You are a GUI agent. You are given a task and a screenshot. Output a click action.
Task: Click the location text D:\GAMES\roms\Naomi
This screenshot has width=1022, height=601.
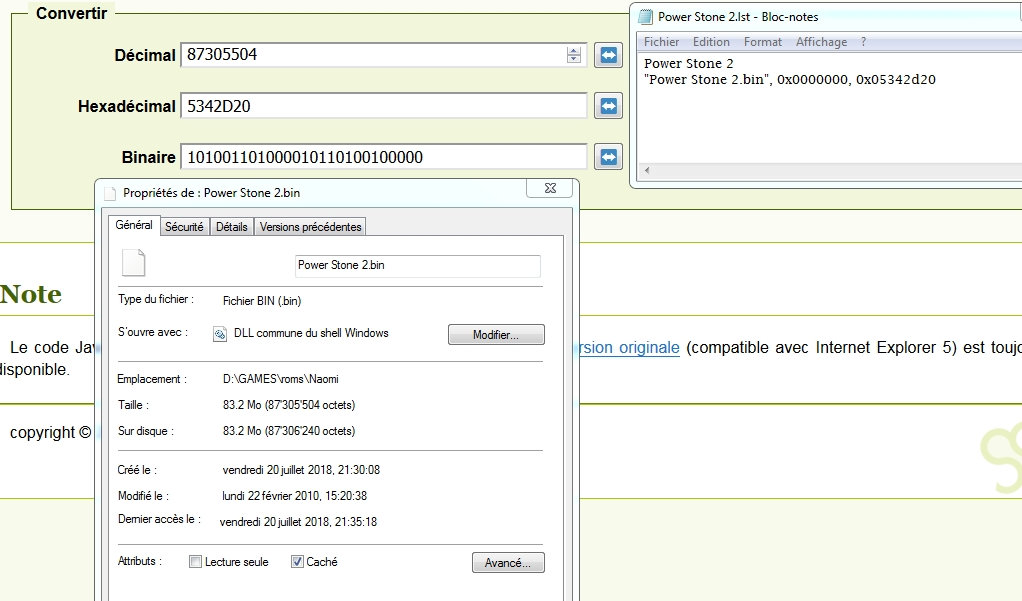[280, 379]
